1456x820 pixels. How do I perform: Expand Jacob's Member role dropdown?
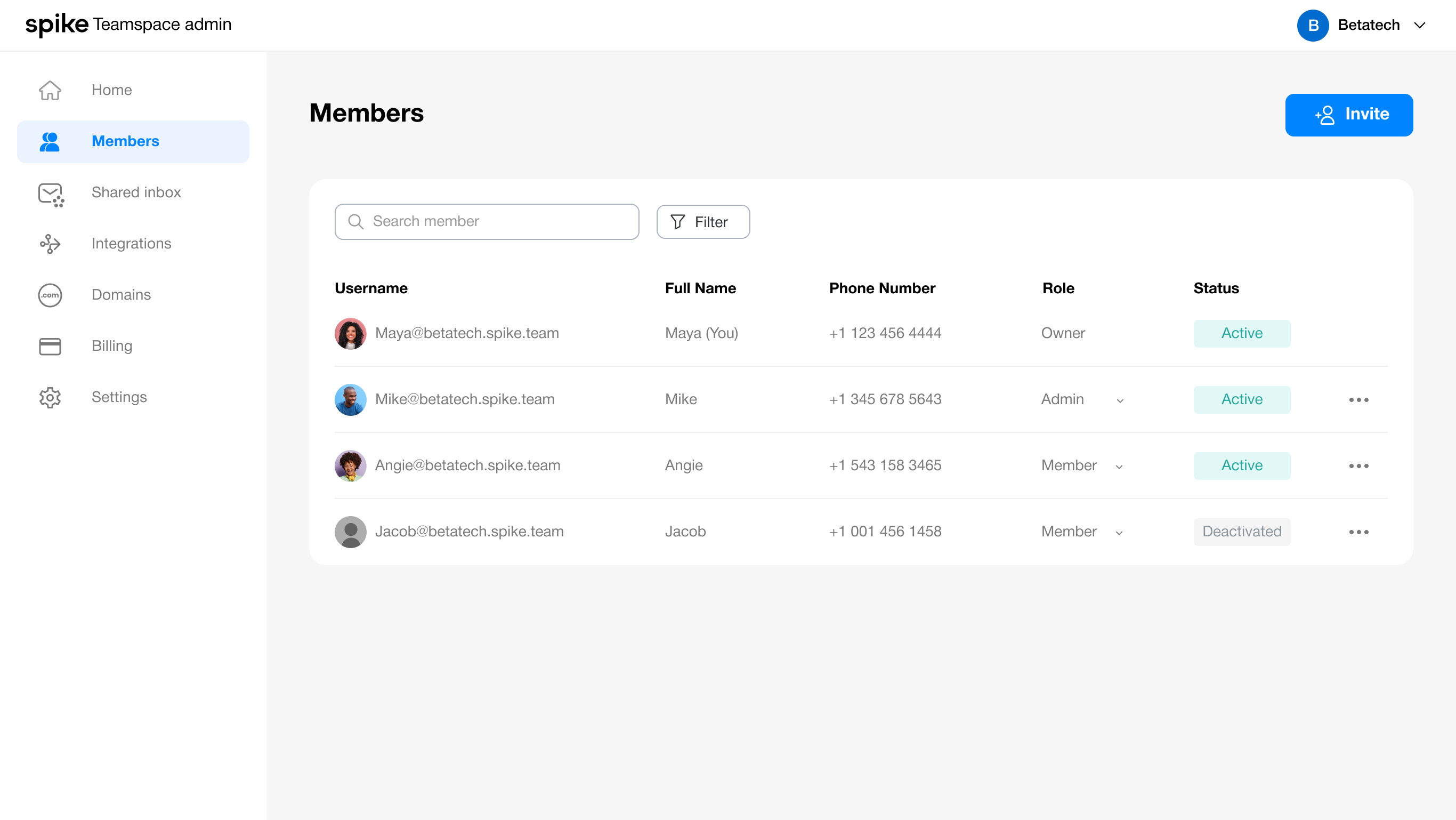[x=1119, y=533]
